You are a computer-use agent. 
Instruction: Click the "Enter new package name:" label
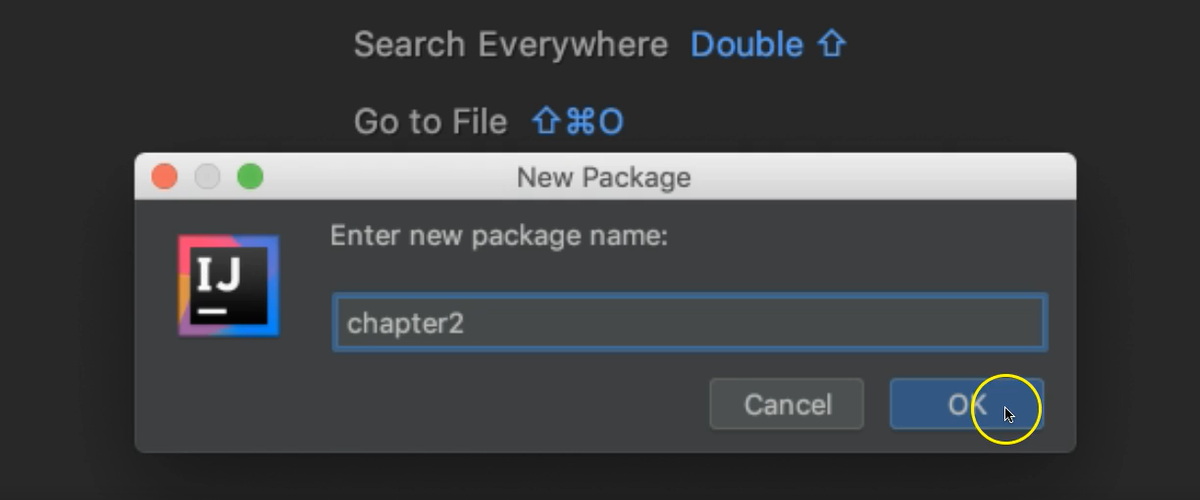pos(499,236)
